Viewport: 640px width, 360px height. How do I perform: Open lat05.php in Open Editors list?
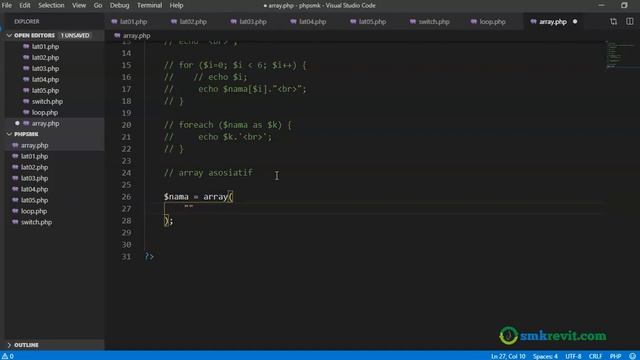pos(45,91)
